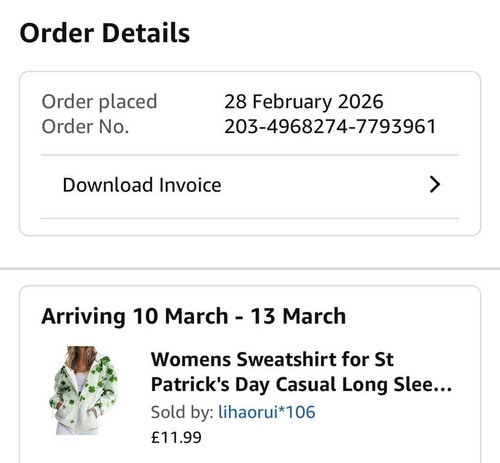500x463 pixels.
Task: Click the word Invoice in Download Invoice row
Action: point(190,185)
